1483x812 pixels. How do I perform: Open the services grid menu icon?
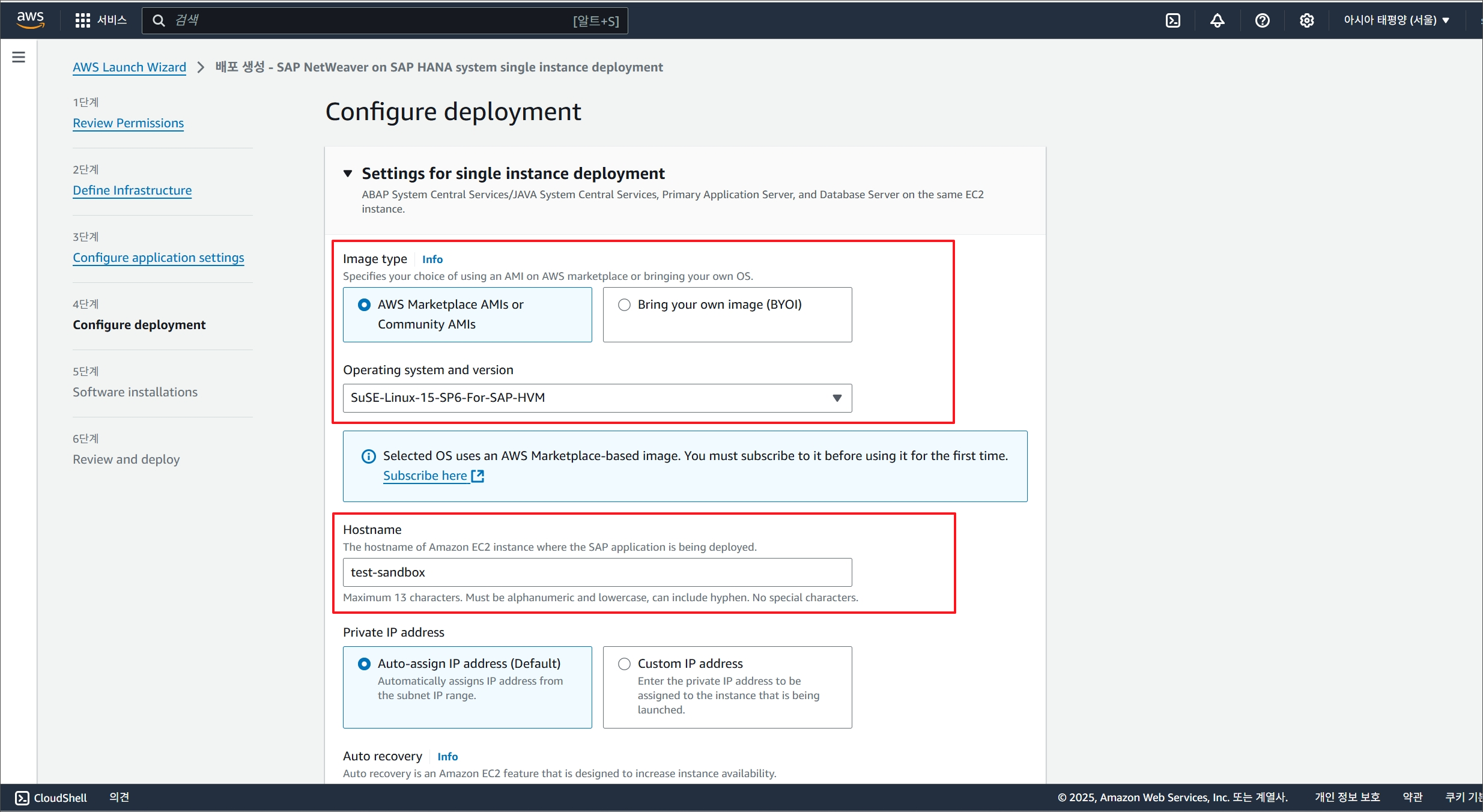(82, 20)
